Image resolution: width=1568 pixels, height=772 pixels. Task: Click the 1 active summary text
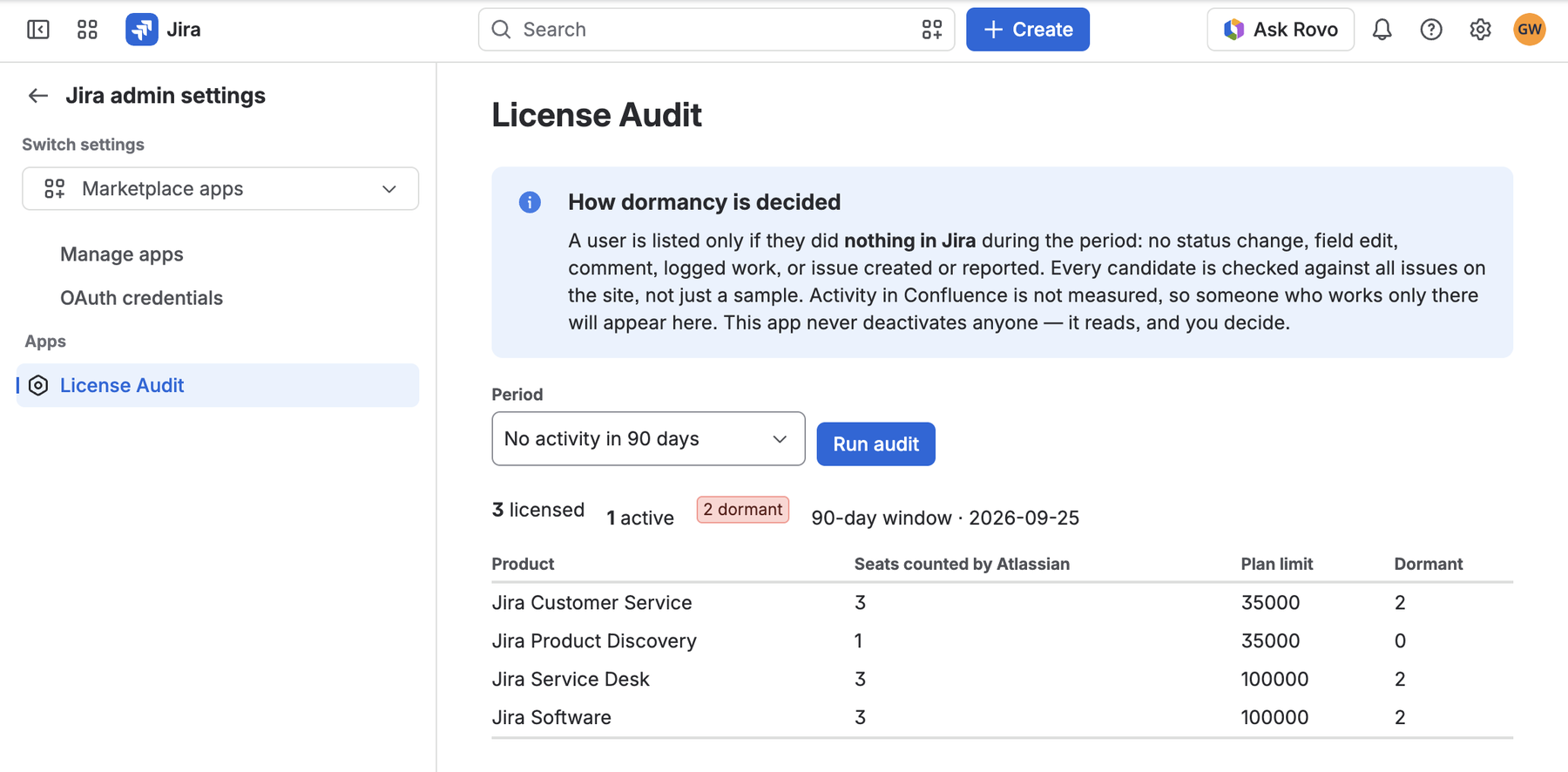(x=640, y=518)
